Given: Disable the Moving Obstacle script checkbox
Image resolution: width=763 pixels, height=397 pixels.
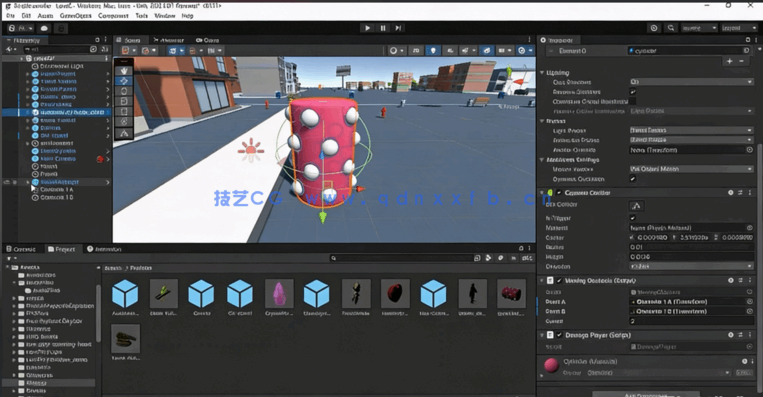Looking at the screenshot, I should [x=559, y=280].
